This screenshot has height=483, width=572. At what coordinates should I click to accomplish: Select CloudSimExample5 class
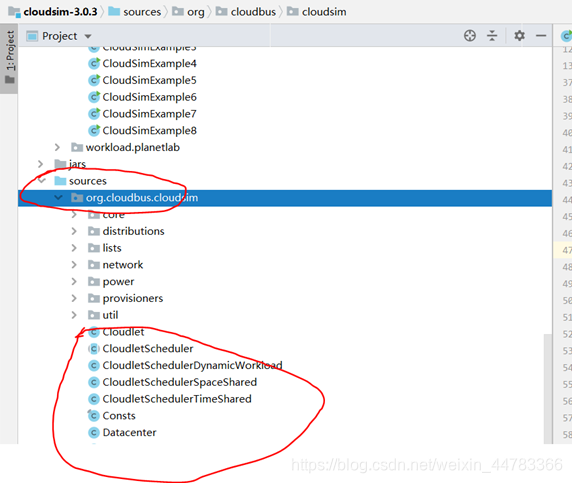click(150, 80)
